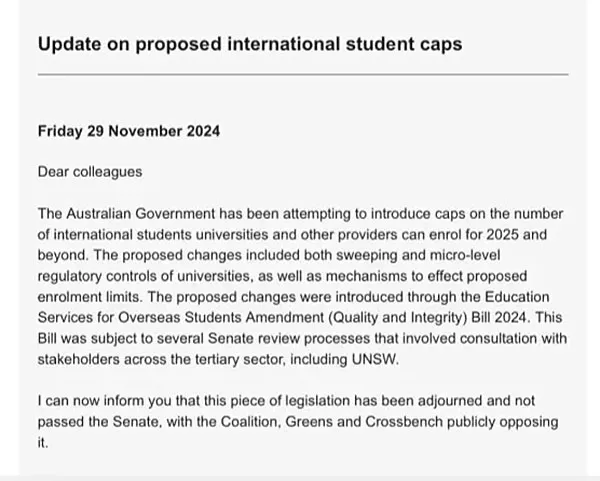Click the date "Friday 29 November 2024"
Viewport: 600px width, 481px height.
coord(129,131)
